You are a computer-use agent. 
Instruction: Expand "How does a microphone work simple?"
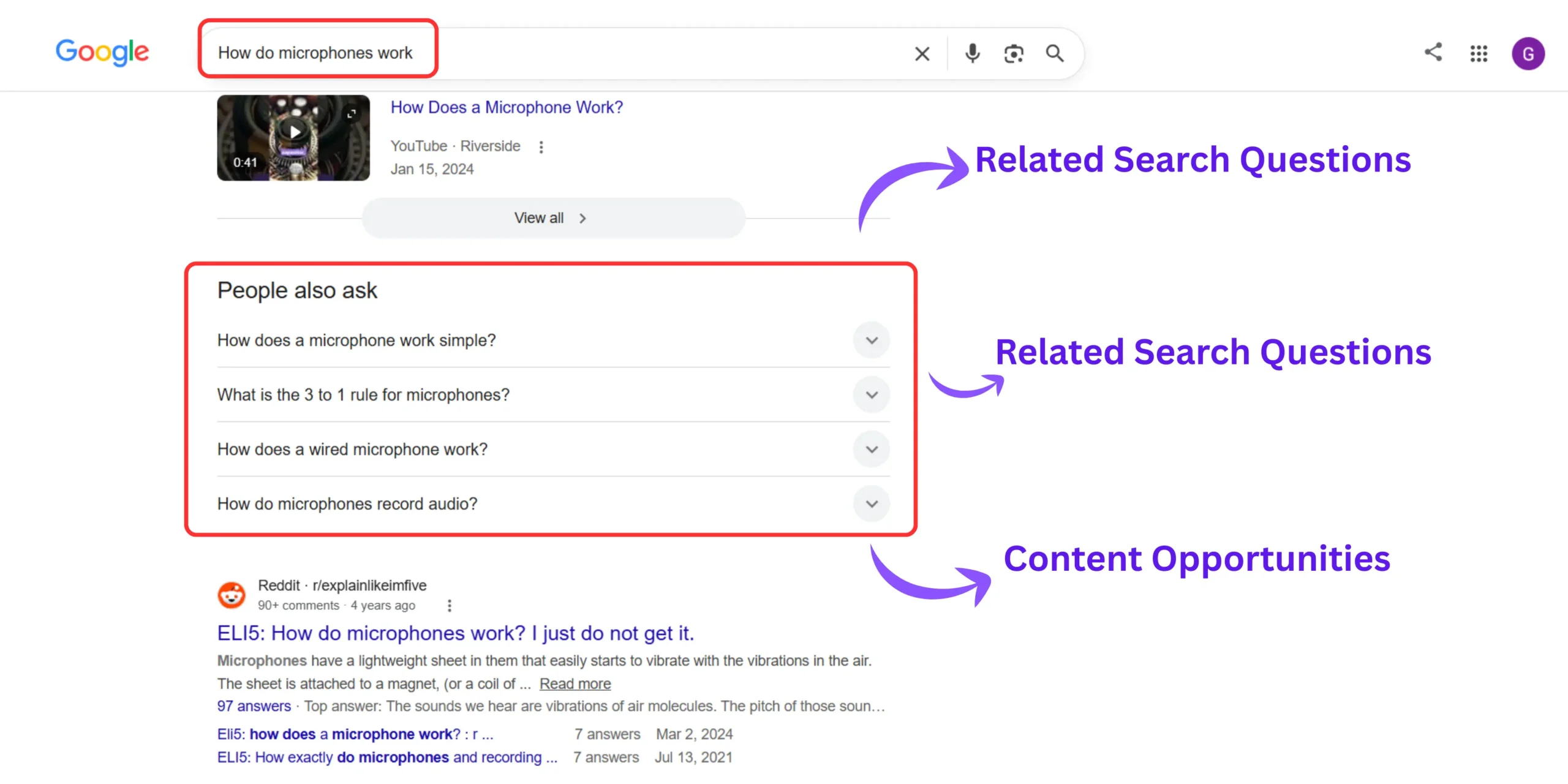553,341
